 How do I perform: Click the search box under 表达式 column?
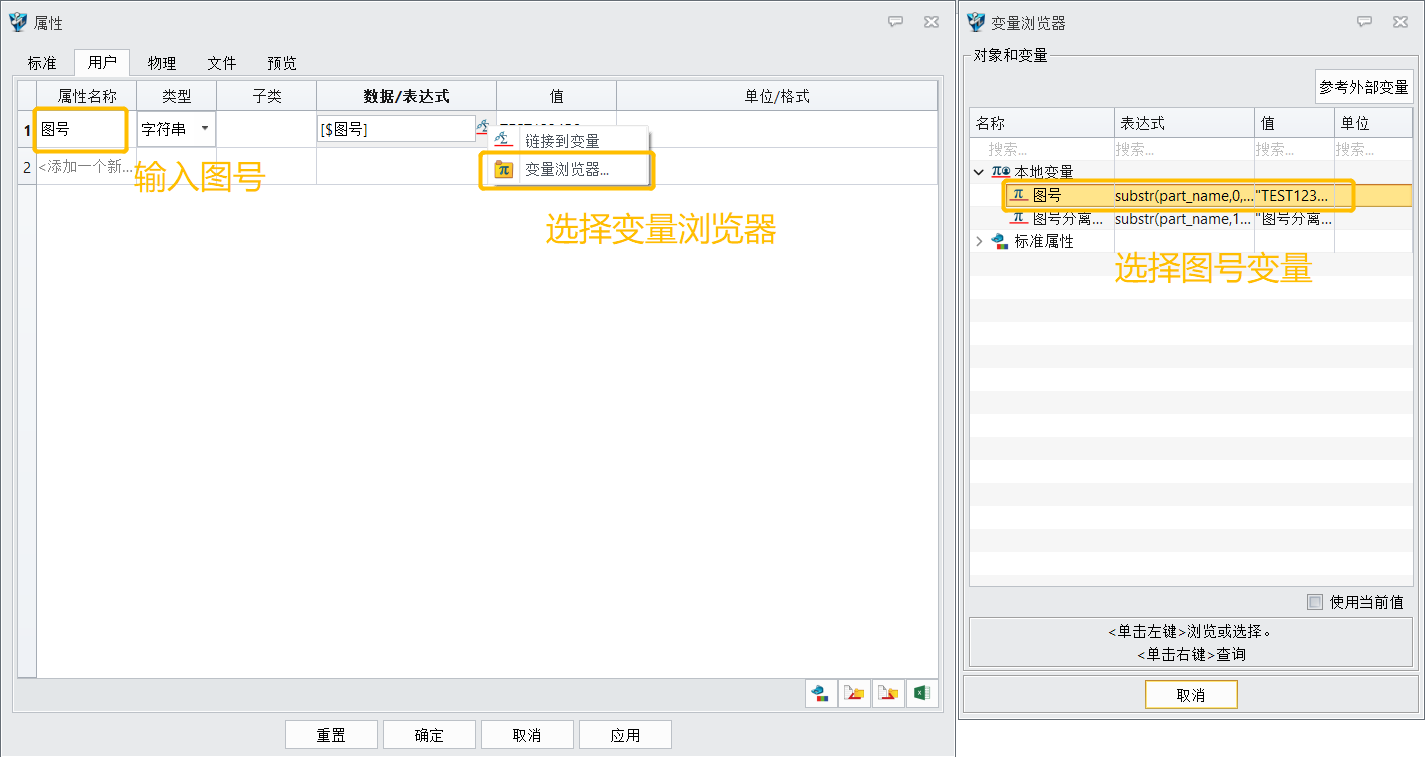pyautogui.click(x=1185, y=149)
